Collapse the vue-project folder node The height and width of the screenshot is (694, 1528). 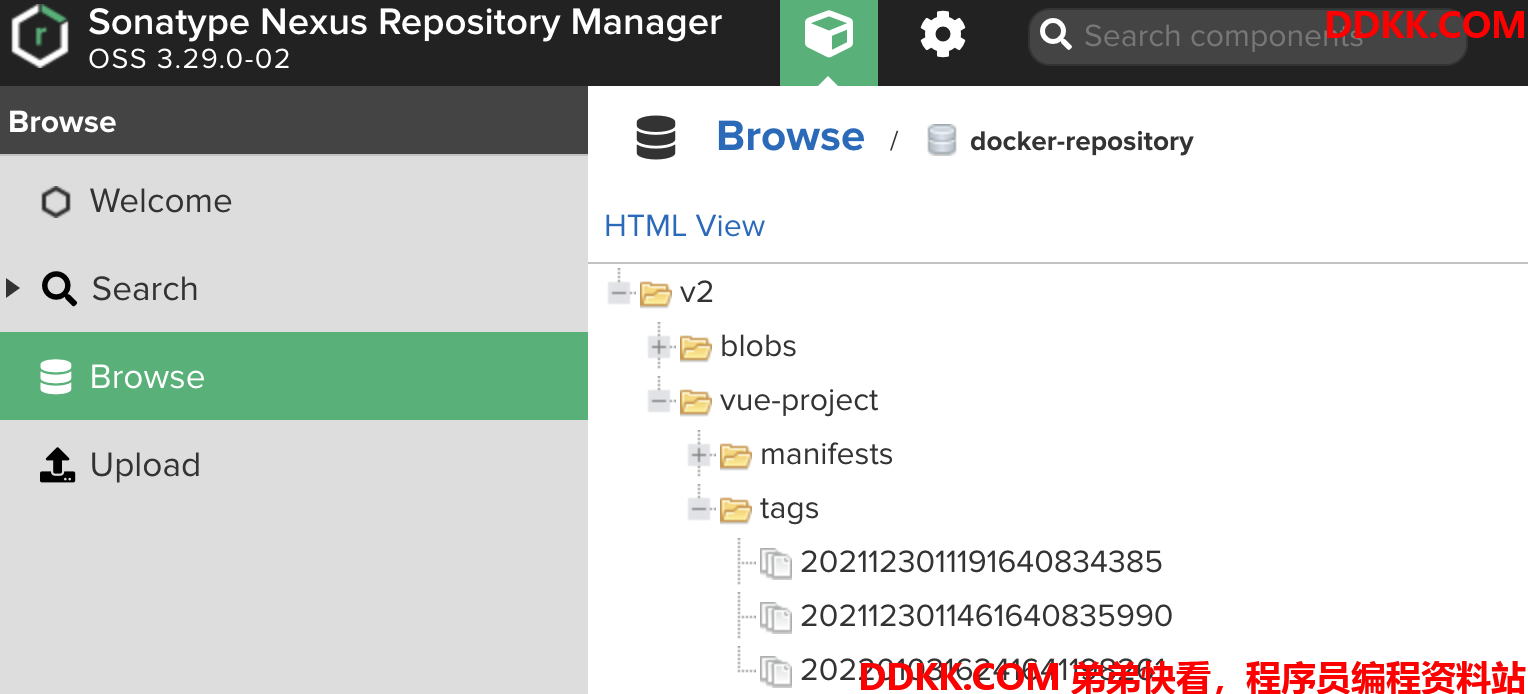click(659, 401)
